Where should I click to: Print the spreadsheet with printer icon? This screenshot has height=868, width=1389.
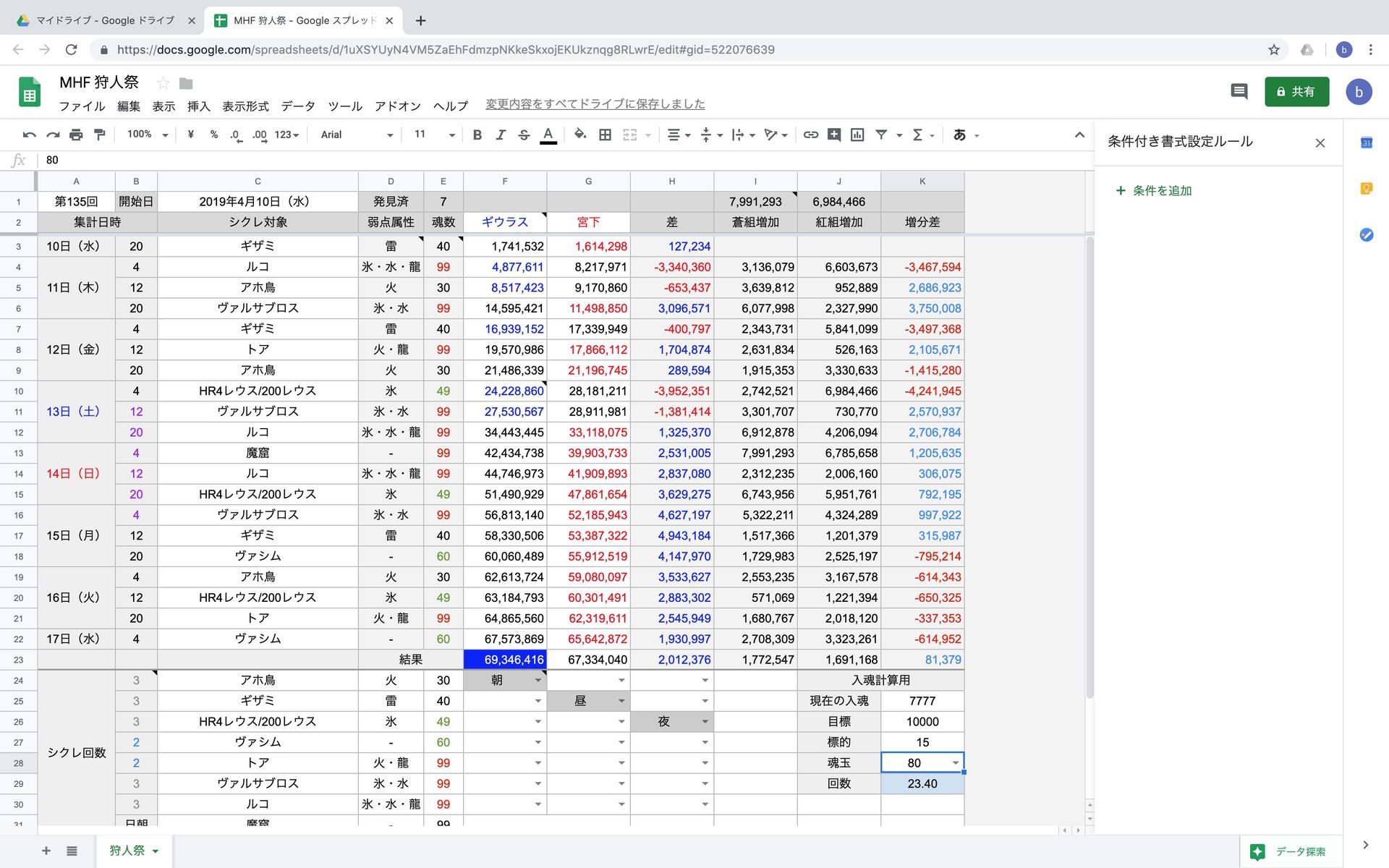(x=76, y=135)
